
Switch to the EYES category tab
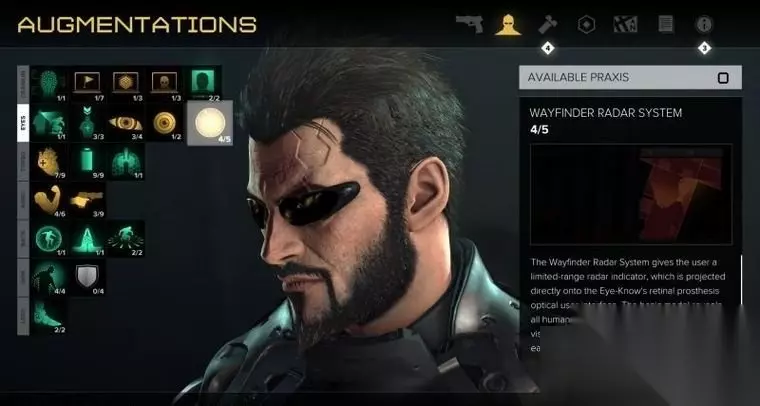pyautogui.click(x=23, y=123)
